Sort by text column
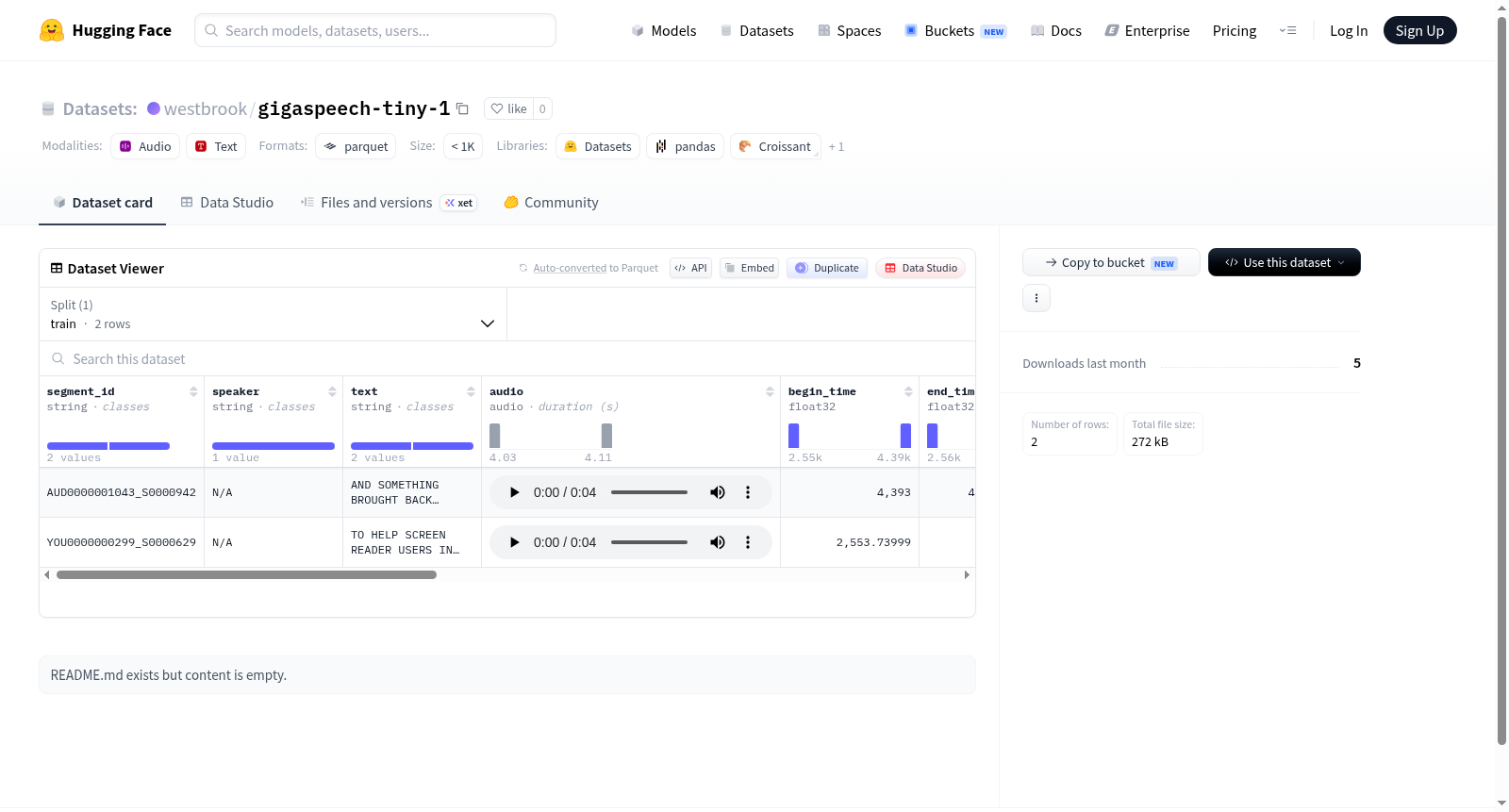Viewport: 1509px width, 812px height. coord(471,391)
